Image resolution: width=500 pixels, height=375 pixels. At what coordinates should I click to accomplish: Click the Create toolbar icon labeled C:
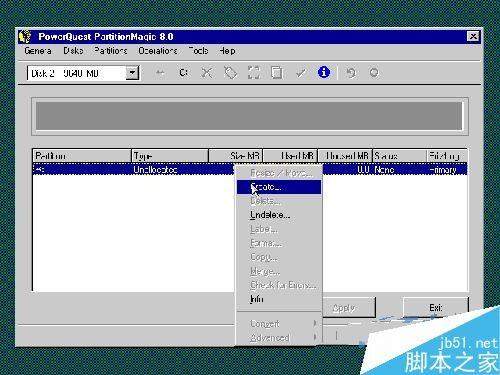pos(184,73)
